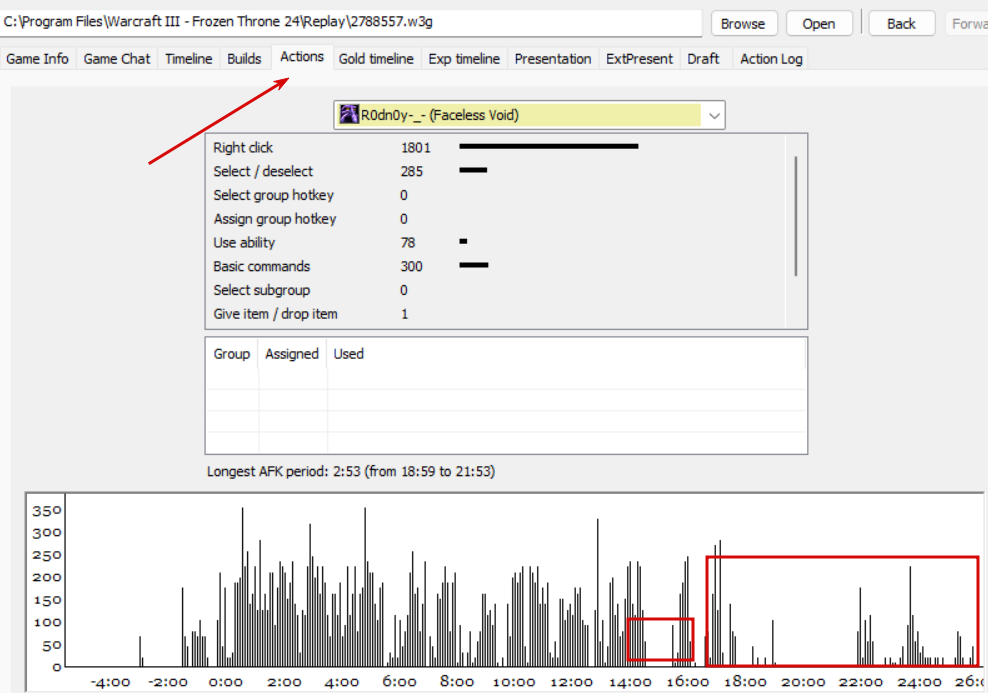This screenshot has height=693, width=988.
Task: Click the 24:00 mark on chart axis
Action: pyautogui.click(x=919, y=682)
